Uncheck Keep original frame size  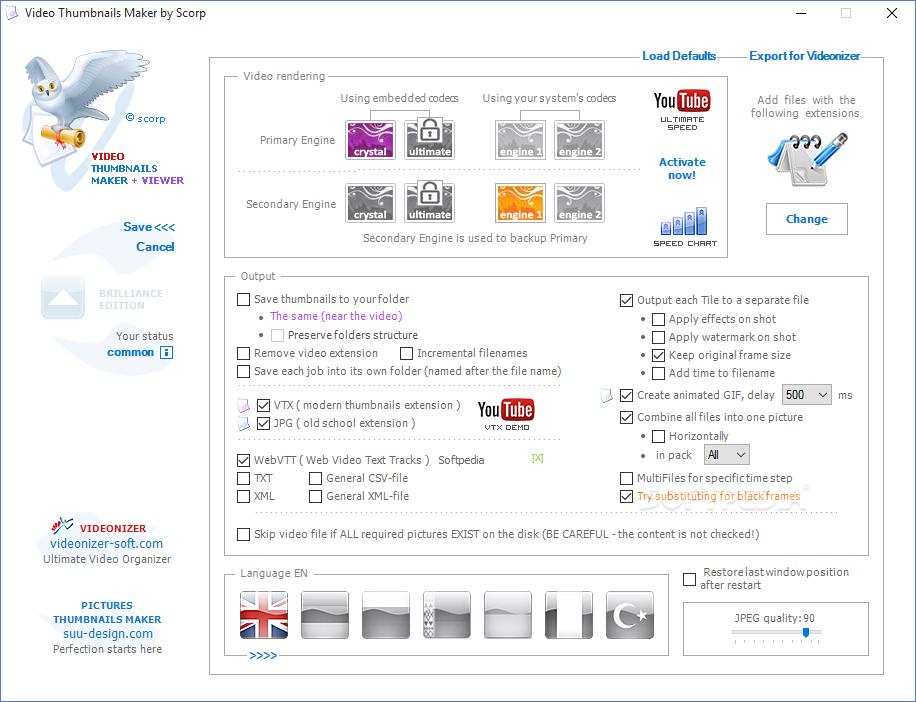658,355
